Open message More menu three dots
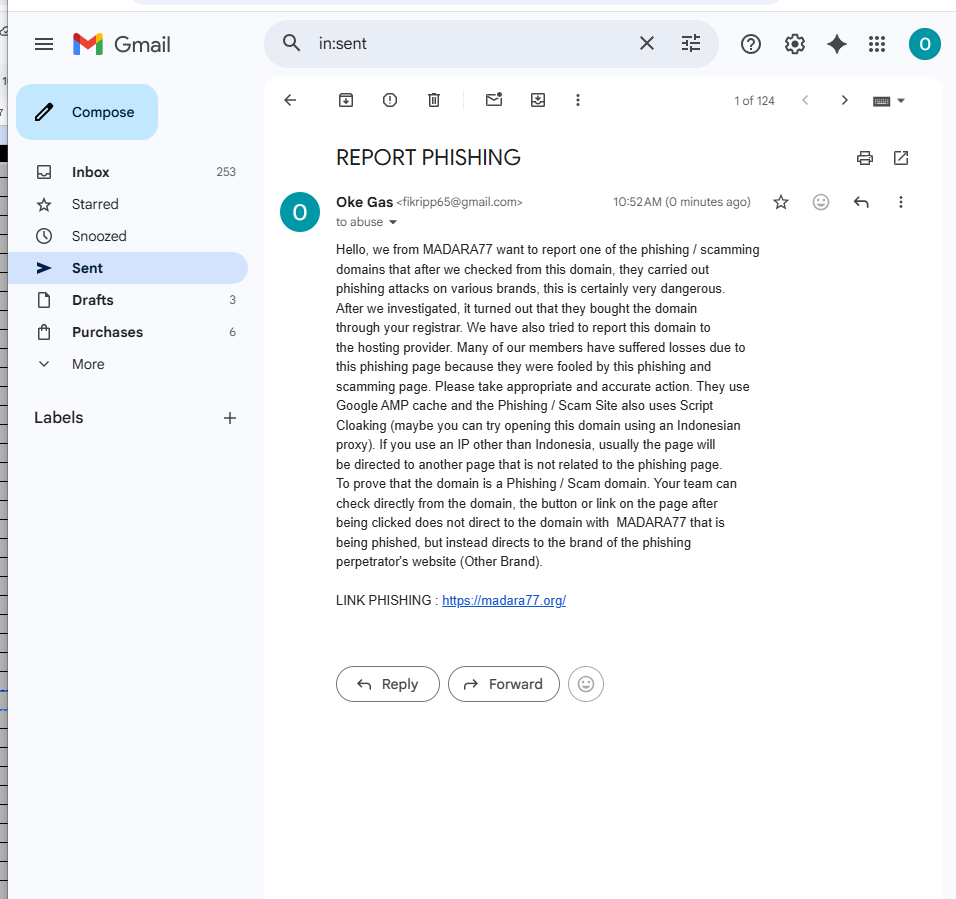956x899 pixels. (901, 202)
